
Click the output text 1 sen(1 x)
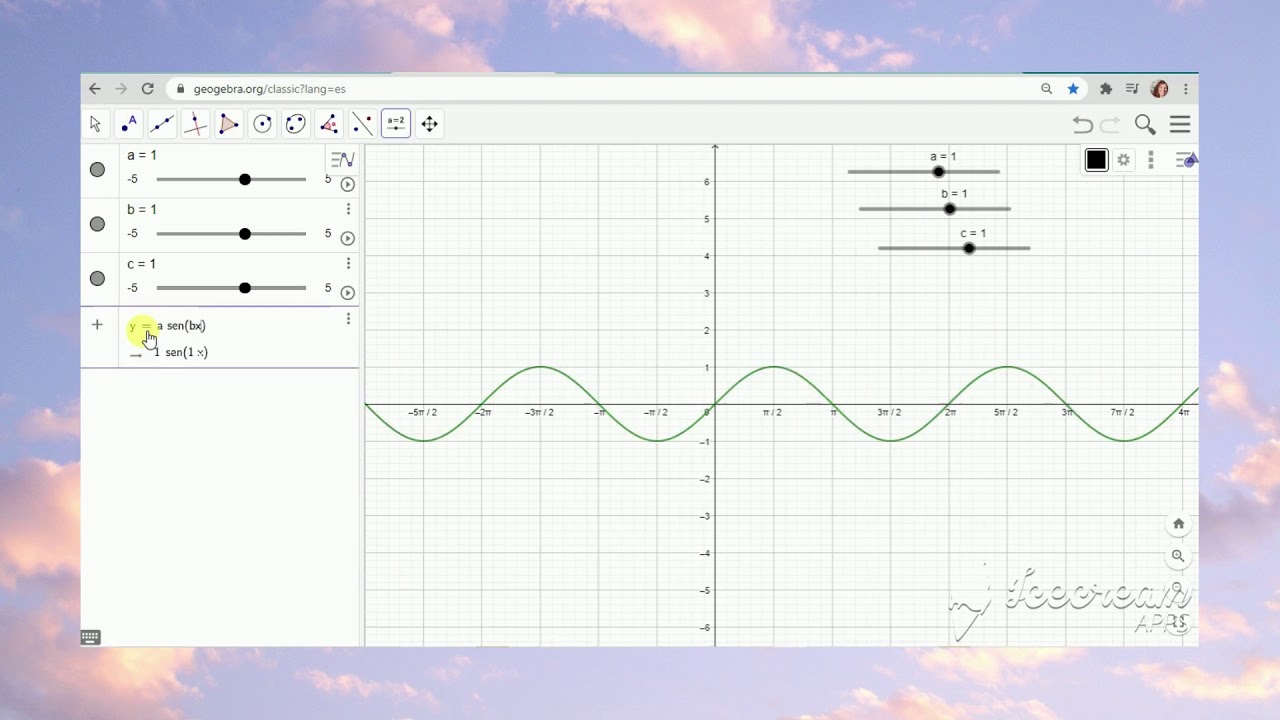tap(181, 352)
